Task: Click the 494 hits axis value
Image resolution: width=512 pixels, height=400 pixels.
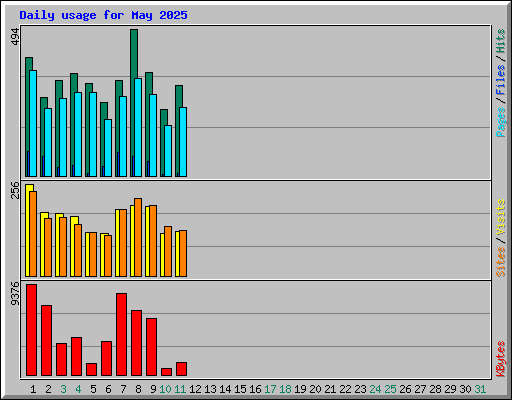Action: tap(15, 37)
